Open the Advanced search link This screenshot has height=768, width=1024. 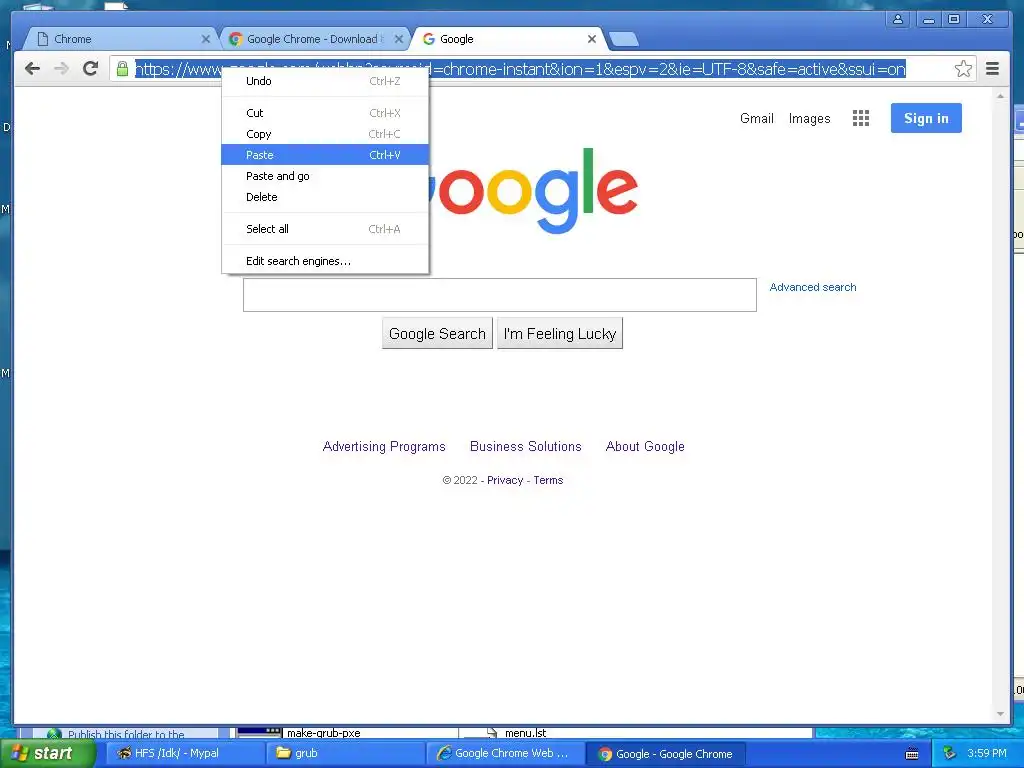(812, 287)
